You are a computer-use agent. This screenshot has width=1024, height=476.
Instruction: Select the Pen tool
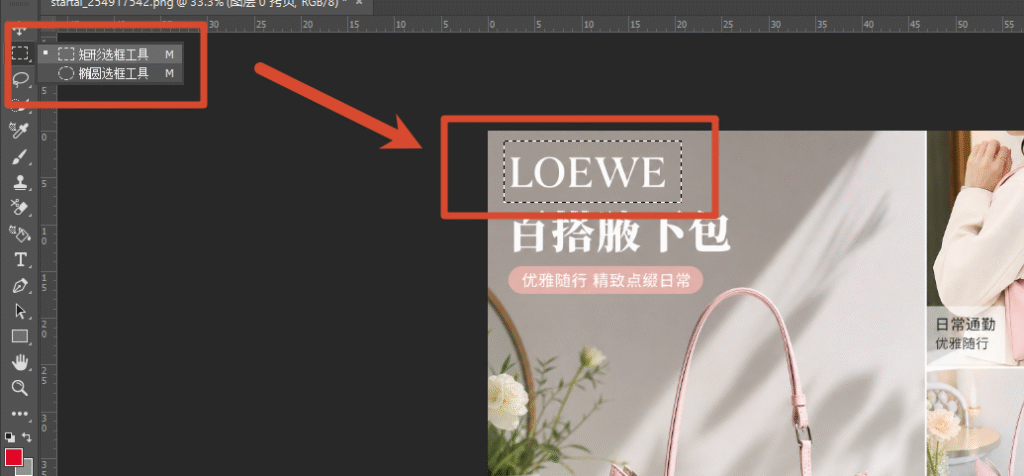tap(20, 285)
